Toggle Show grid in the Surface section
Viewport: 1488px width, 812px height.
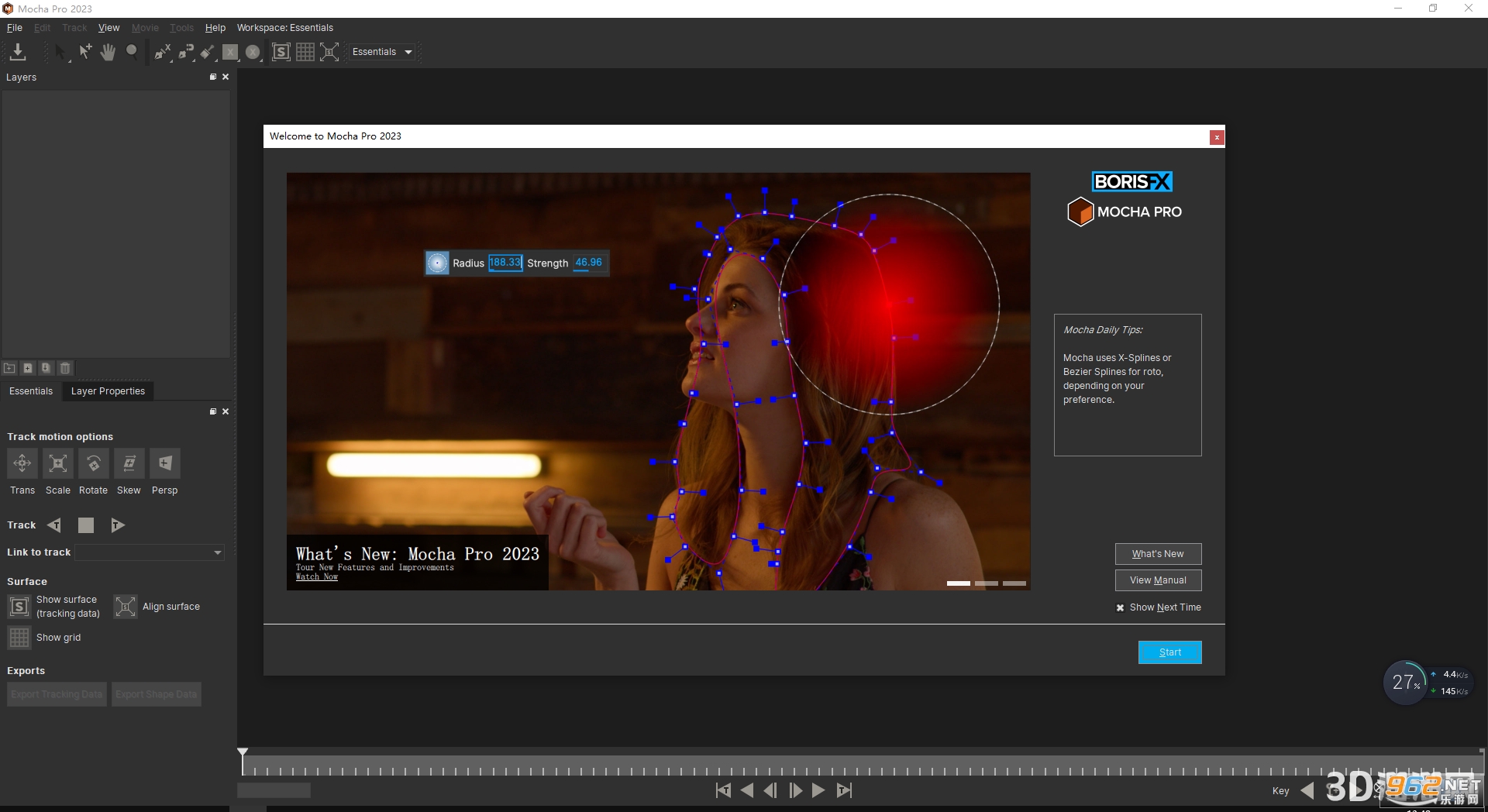[x=19, y=638]
